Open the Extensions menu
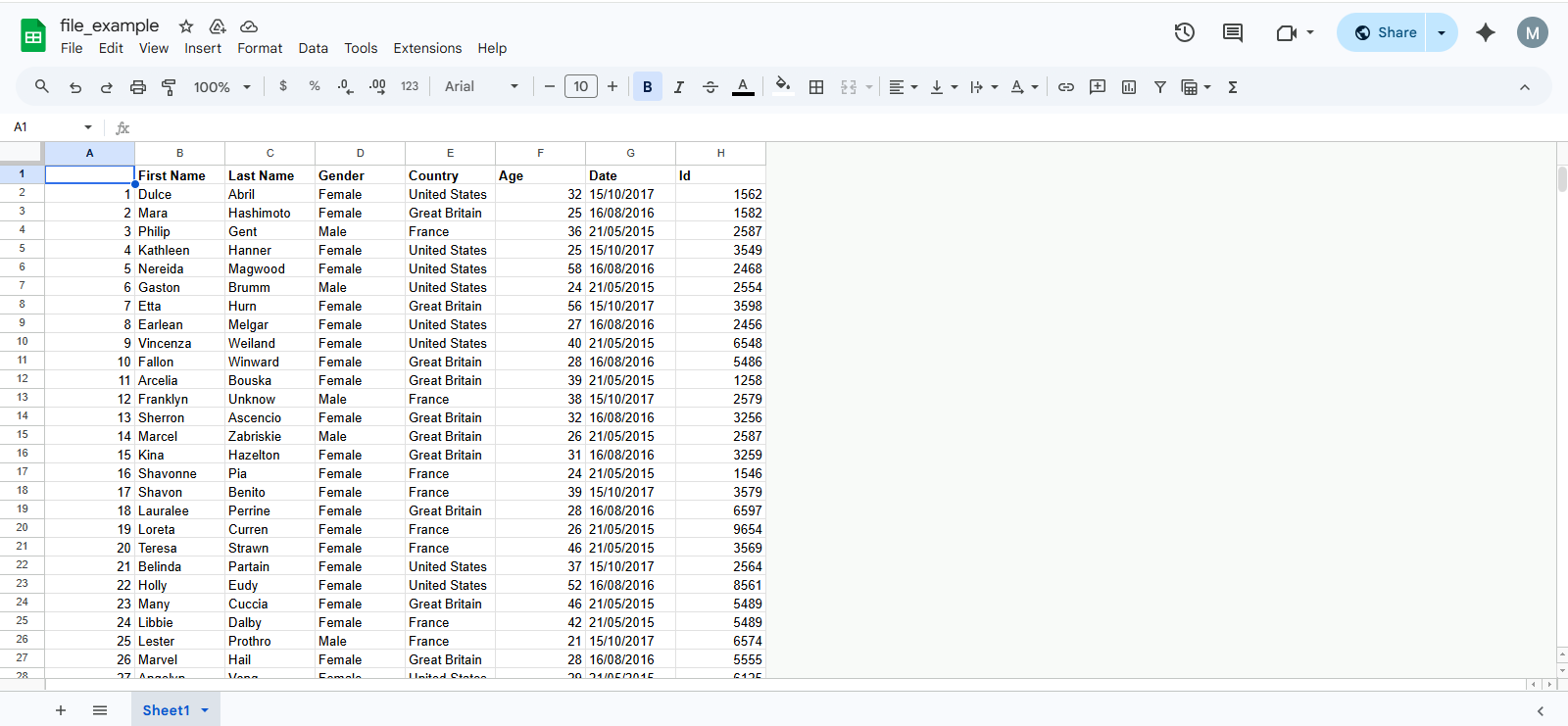The image size is (1568, 726). click(x=427, y=48)
